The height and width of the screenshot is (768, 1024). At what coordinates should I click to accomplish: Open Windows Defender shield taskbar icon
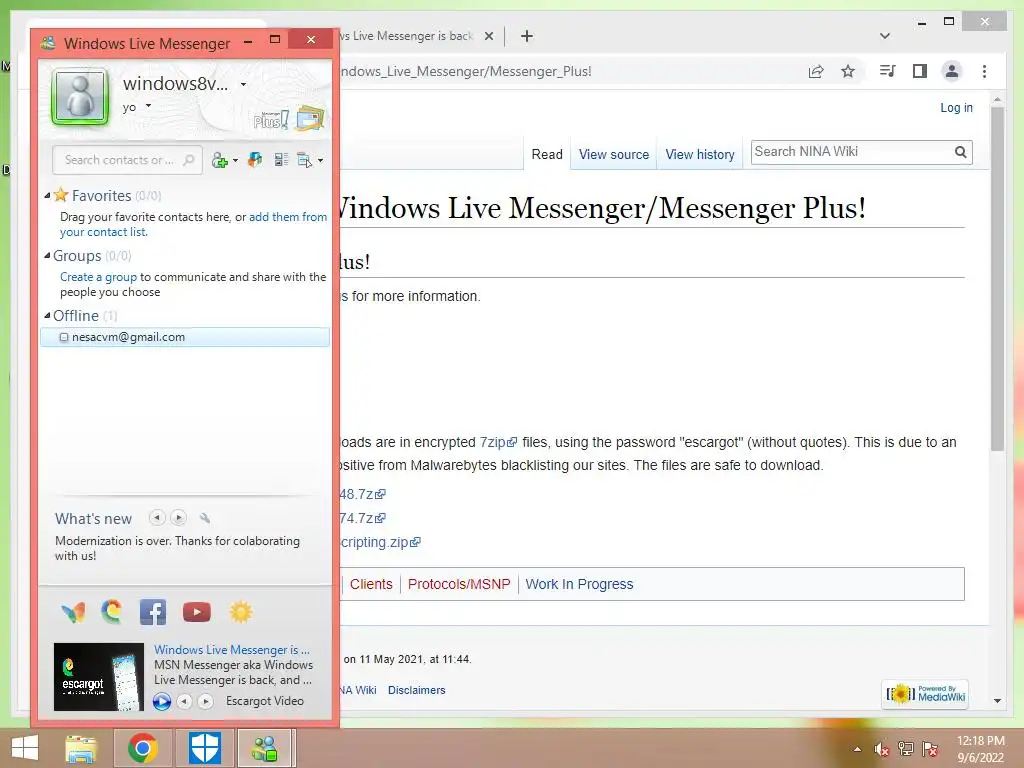(204, 748)
